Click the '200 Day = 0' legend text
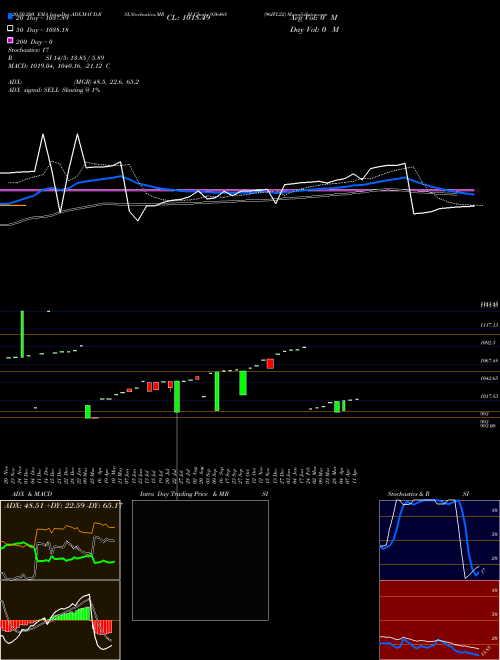Image resolution: width=500 pixels, height=660 pixels. 34,42
